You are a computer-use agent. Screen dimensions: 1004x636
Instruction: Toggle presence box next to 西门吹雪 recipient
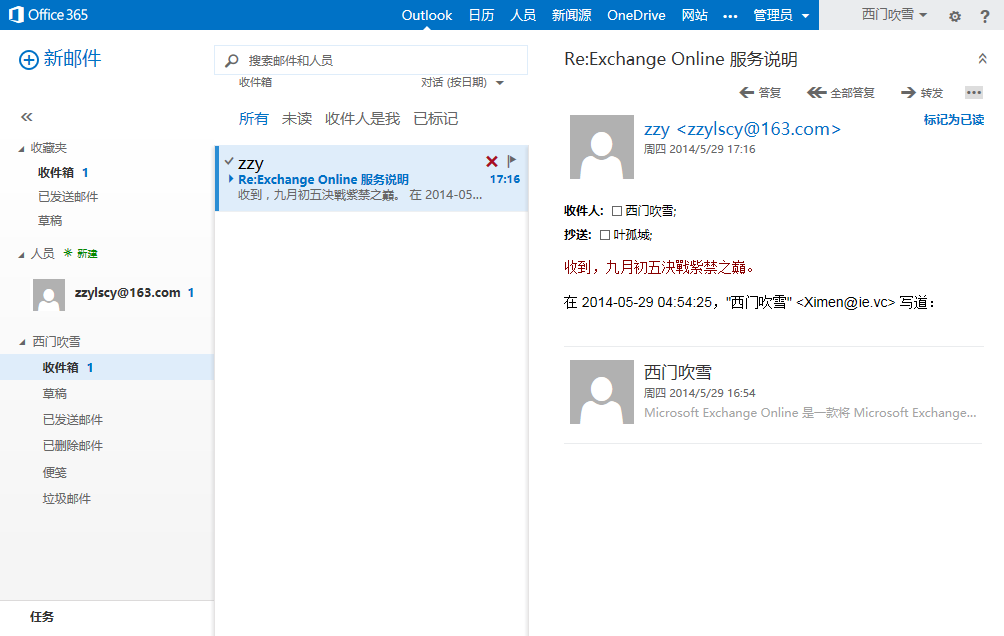click(617, 211)
